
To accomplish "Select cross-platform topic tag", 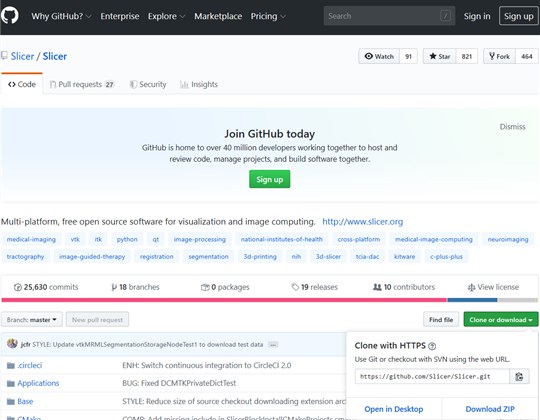I will 359,239.
